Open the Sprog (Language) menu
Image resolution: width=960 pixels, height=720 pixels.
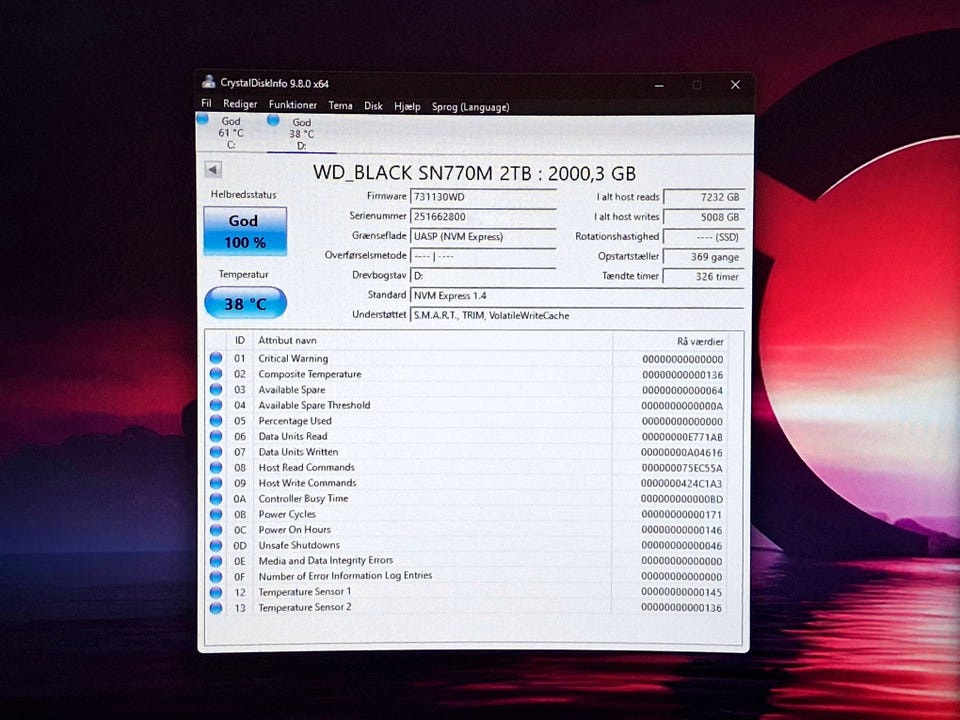point(470,107)
